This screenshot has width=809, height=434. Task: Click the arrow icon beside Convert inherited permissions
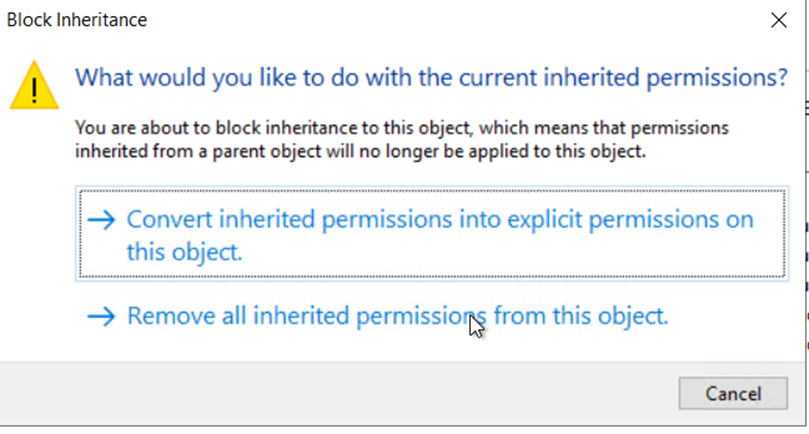[101, 220]
